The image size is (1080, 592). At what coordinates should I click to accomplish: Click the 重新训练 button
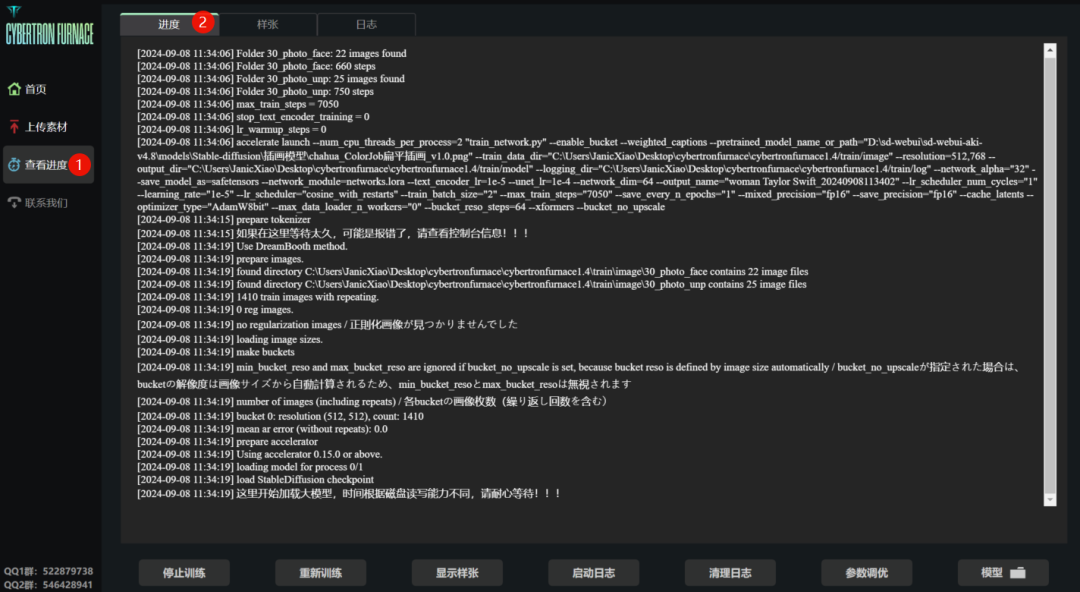click(x=320, y=573)
